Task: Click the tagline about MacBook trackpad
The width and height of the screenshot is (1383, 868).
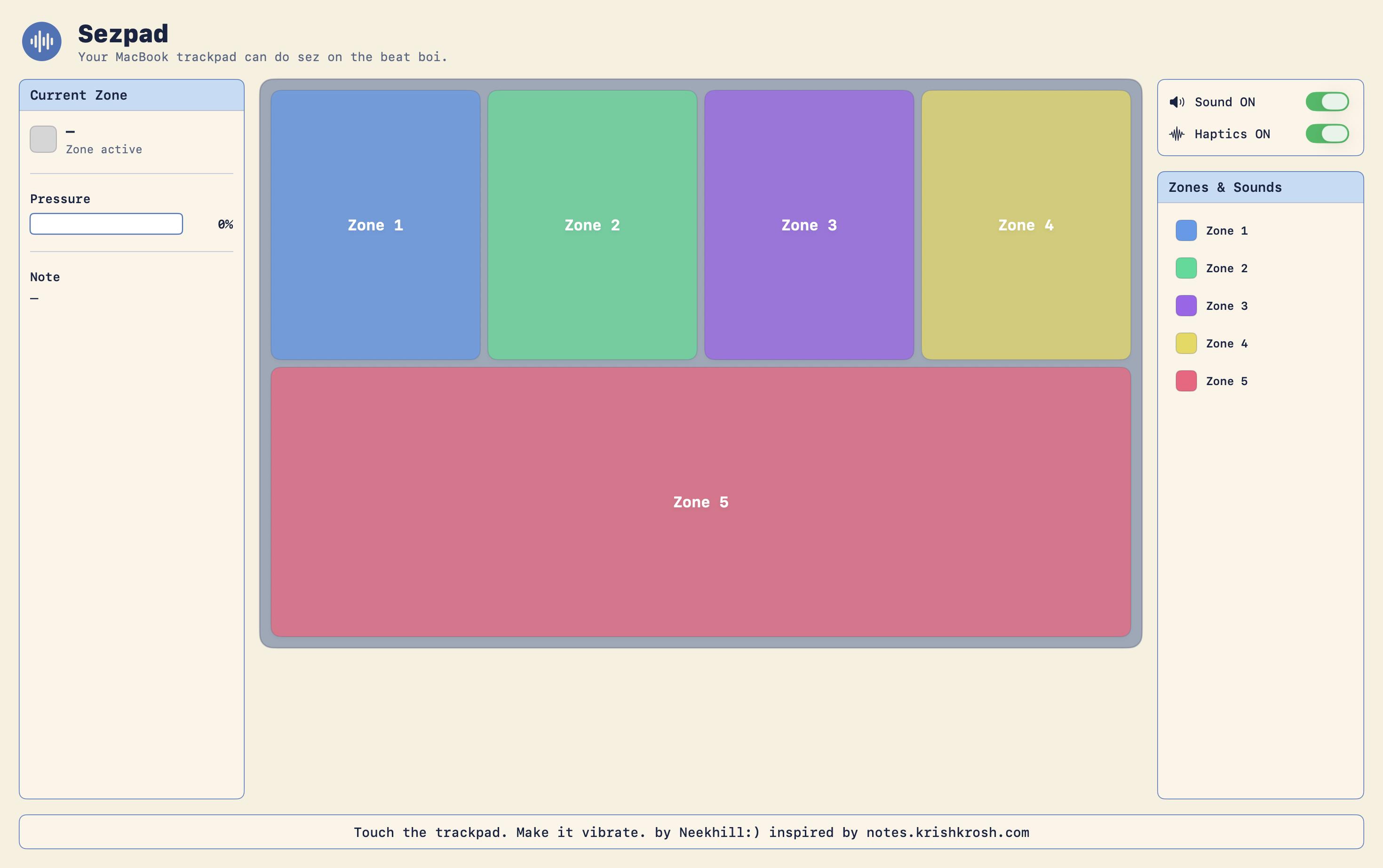Action: tap(262, 57)
